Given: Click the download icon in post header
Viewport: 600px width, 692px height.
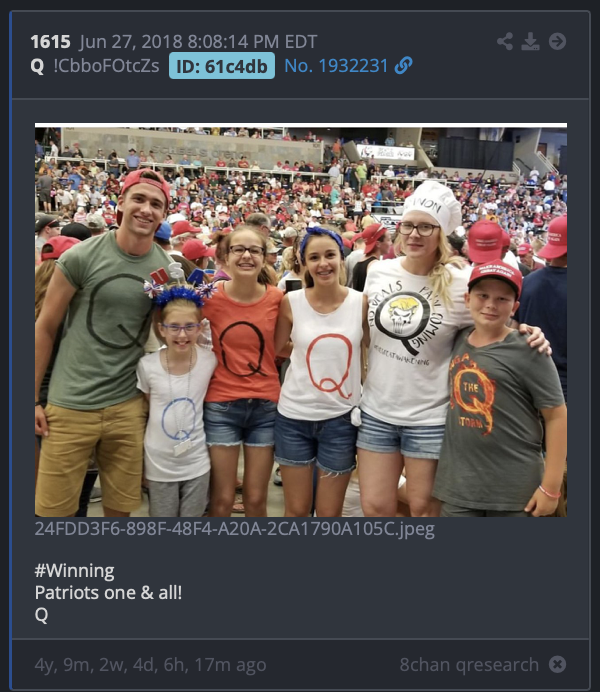Looking at the screenshot, I should [x=530, y=41].
